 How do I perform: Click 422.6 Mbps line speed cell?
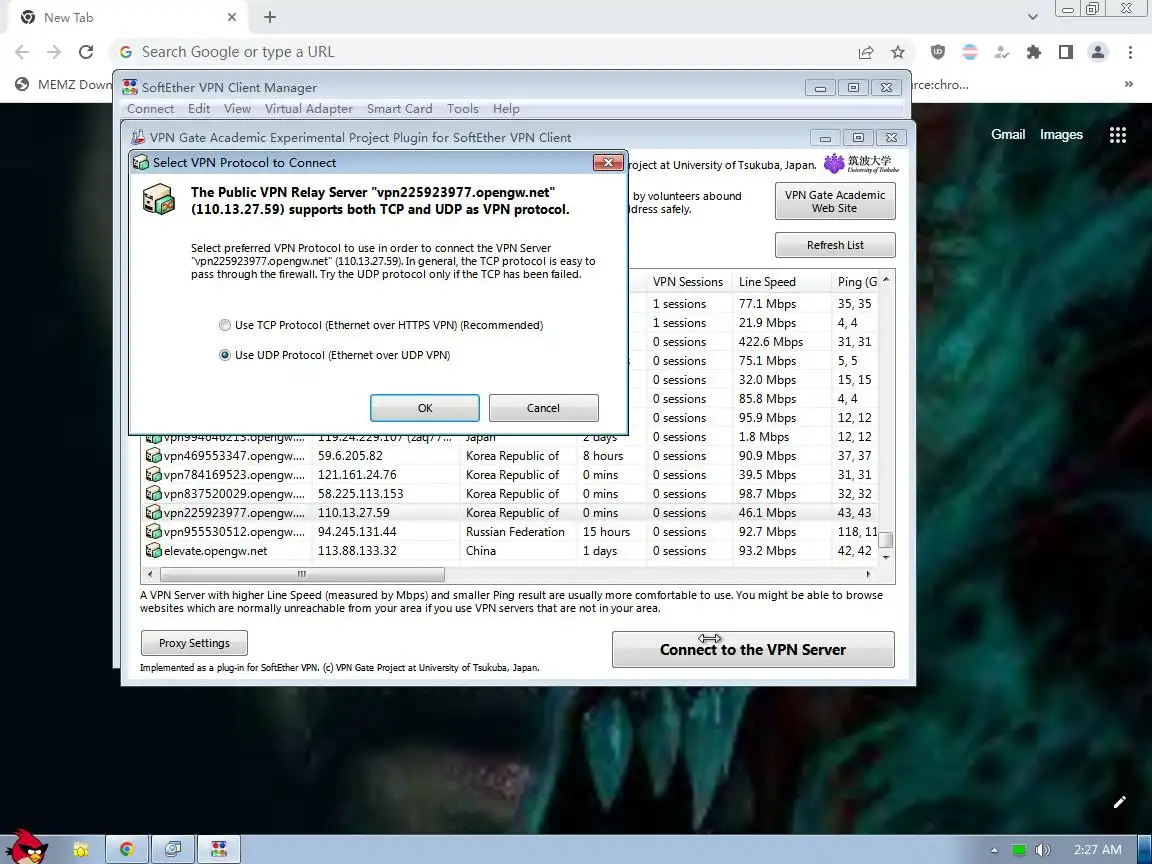(x=771, y=342)
